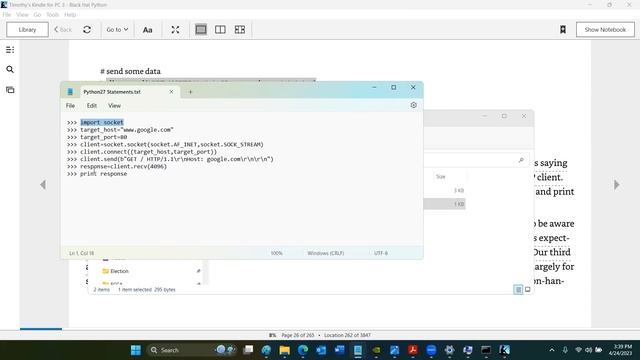Open Kindle app from the taskbar
Viewport: 640px width, 360px height.
[x=504, y=350]
